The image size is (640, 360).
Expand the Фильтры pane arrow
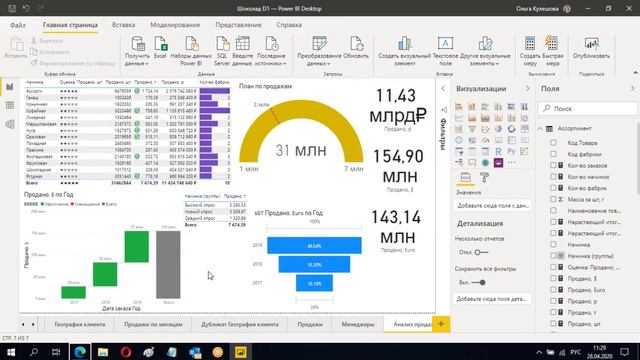click(443, 89)
